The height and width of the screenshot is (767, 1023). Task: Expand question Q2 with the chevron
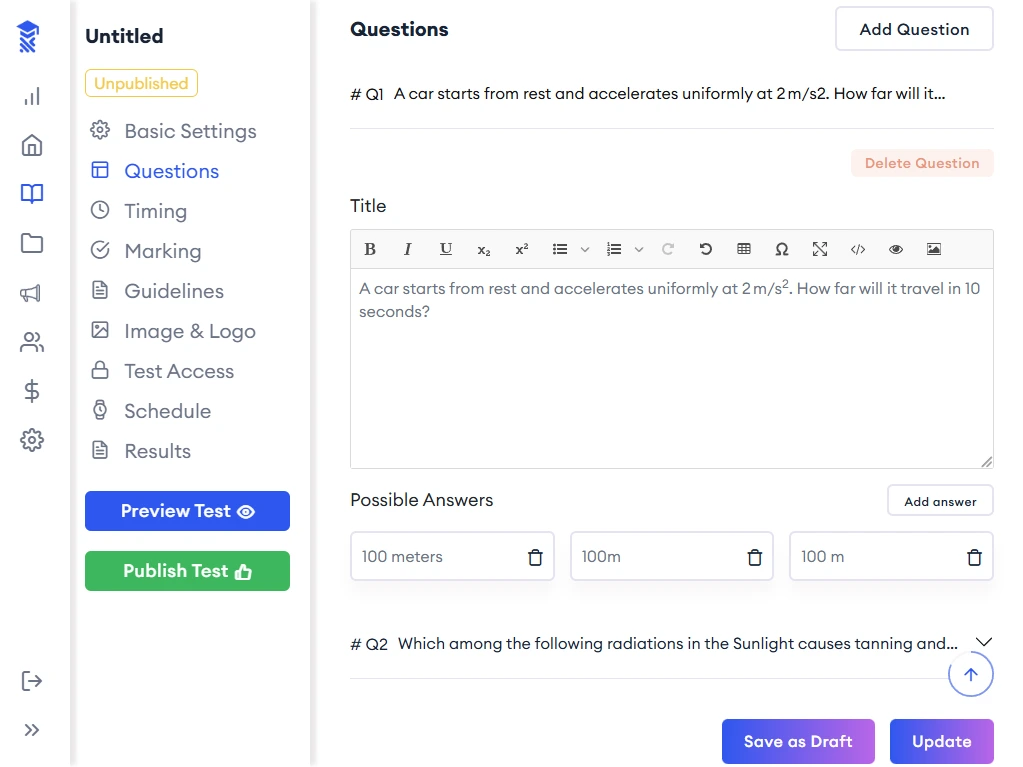pos(983,642)
